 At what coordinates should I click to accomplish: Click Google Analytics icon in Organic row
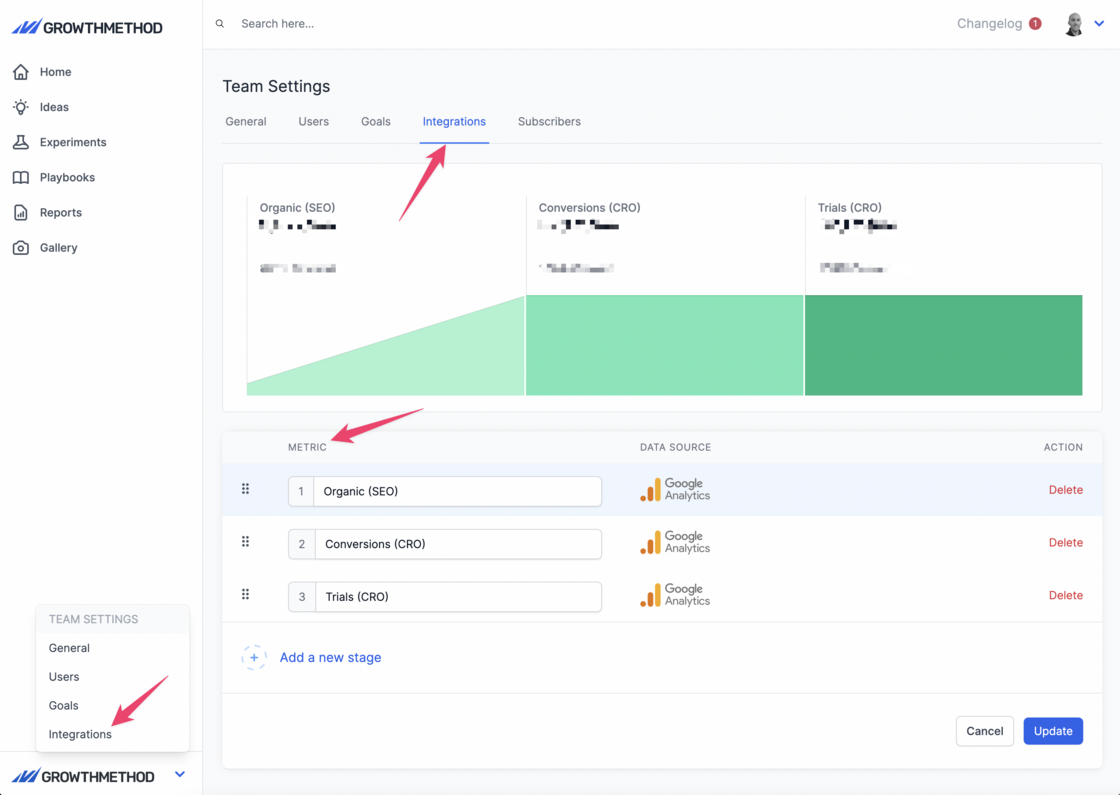pos(675,489)
